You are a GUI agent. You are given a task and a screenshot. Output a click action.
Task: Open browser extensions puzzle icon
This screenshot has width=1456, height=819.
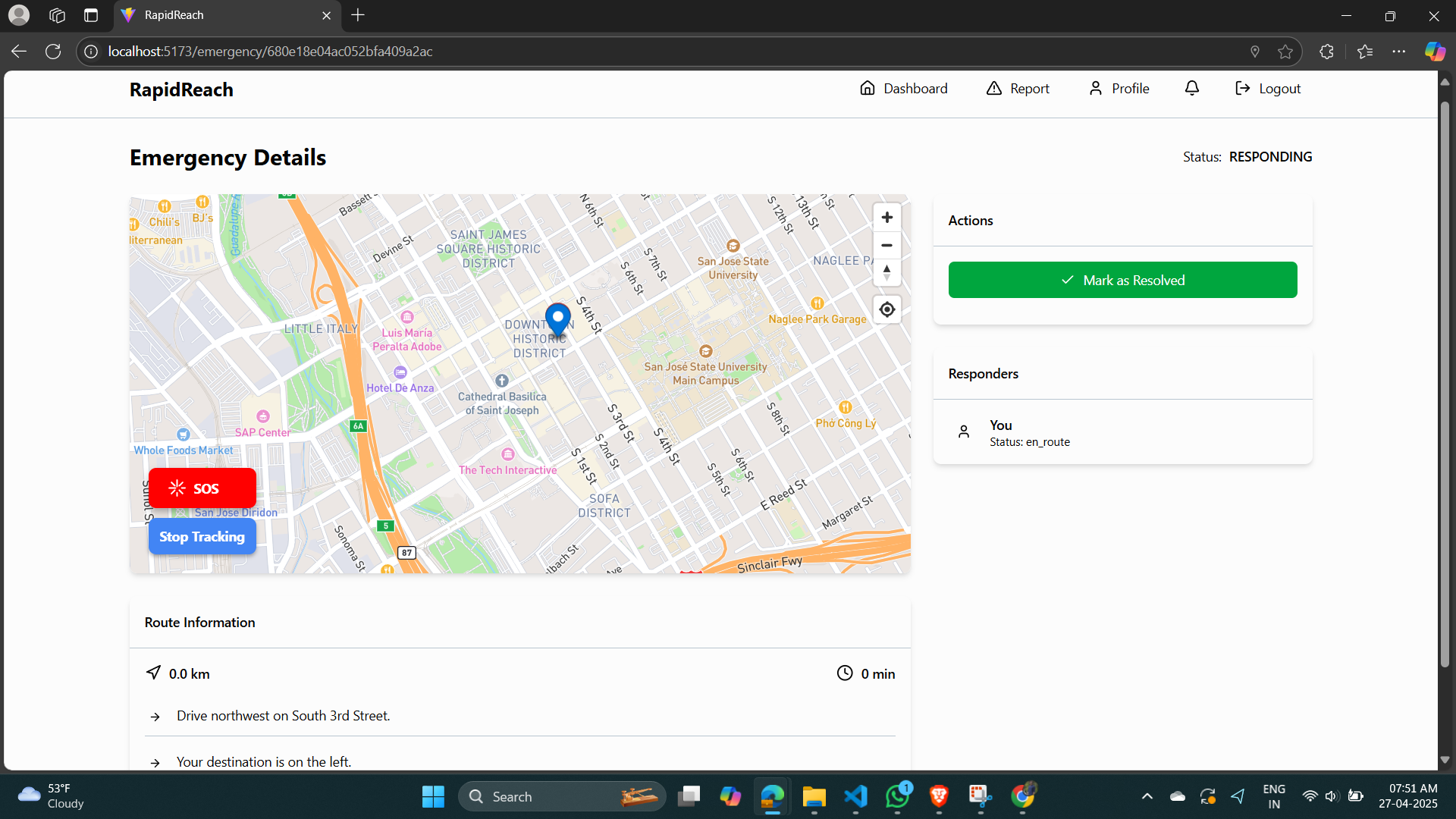[x=1326, y=52]
